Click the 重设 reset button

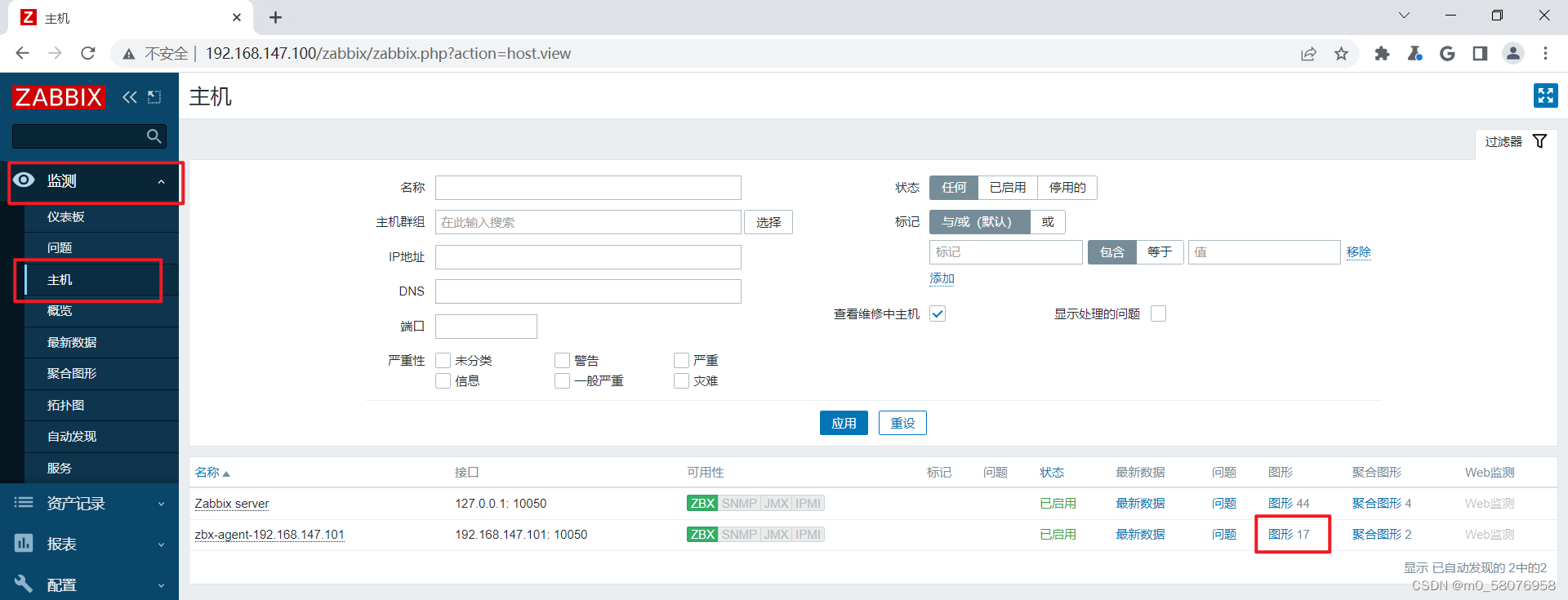click(902, 423)
